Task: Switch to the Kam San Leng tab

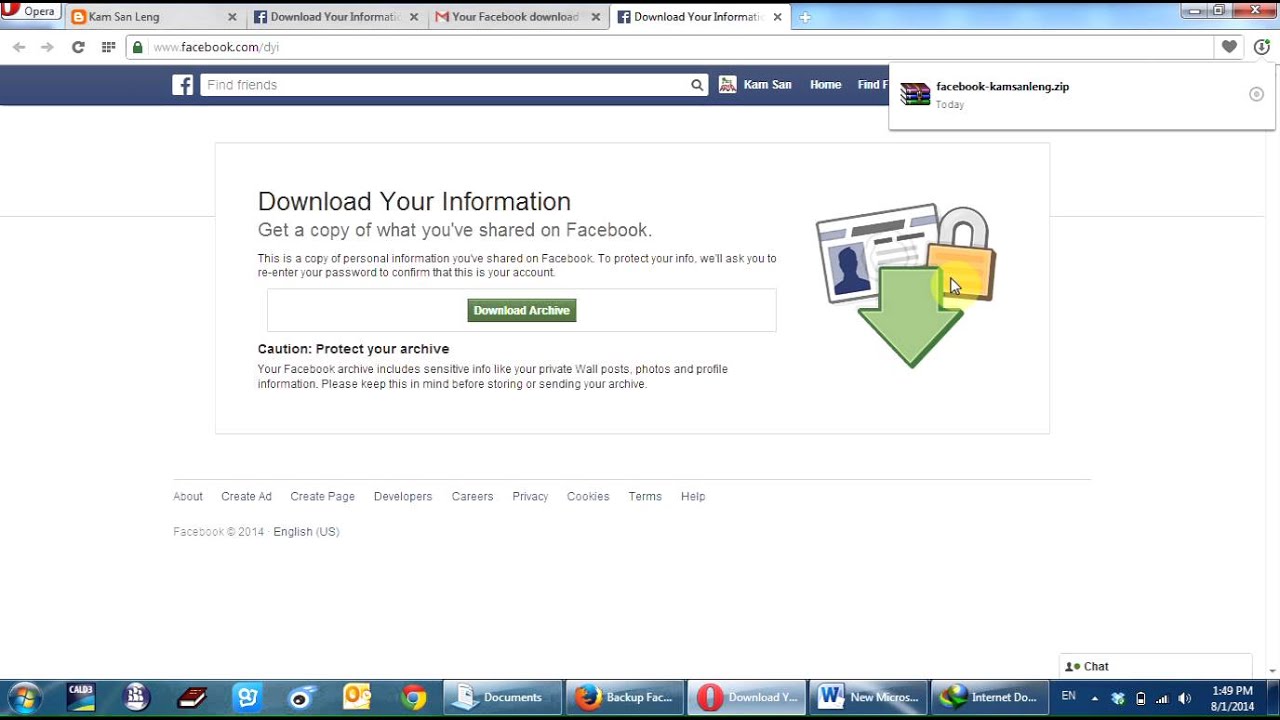Action: (155, 17)
